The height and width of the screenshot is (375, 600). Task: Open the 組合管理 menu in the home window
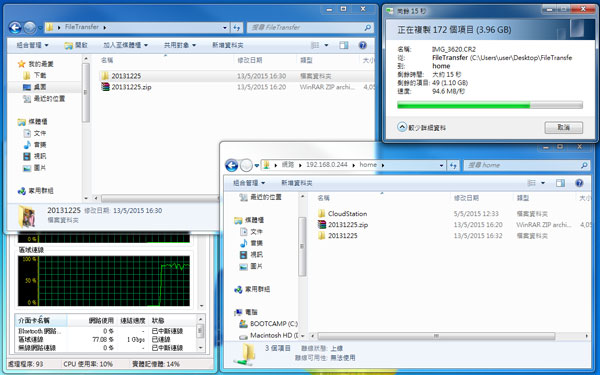coord(249,183)
